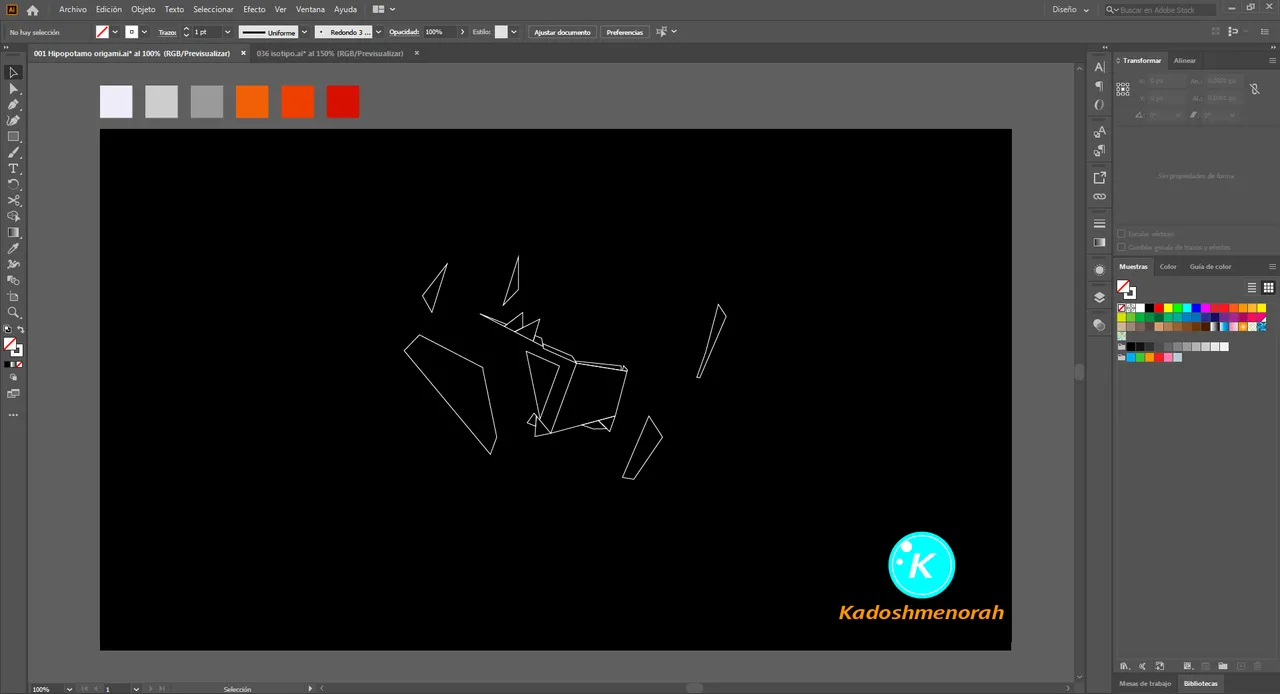
Task: Open the Paragraph panel icon
Action: [1099, 86]
